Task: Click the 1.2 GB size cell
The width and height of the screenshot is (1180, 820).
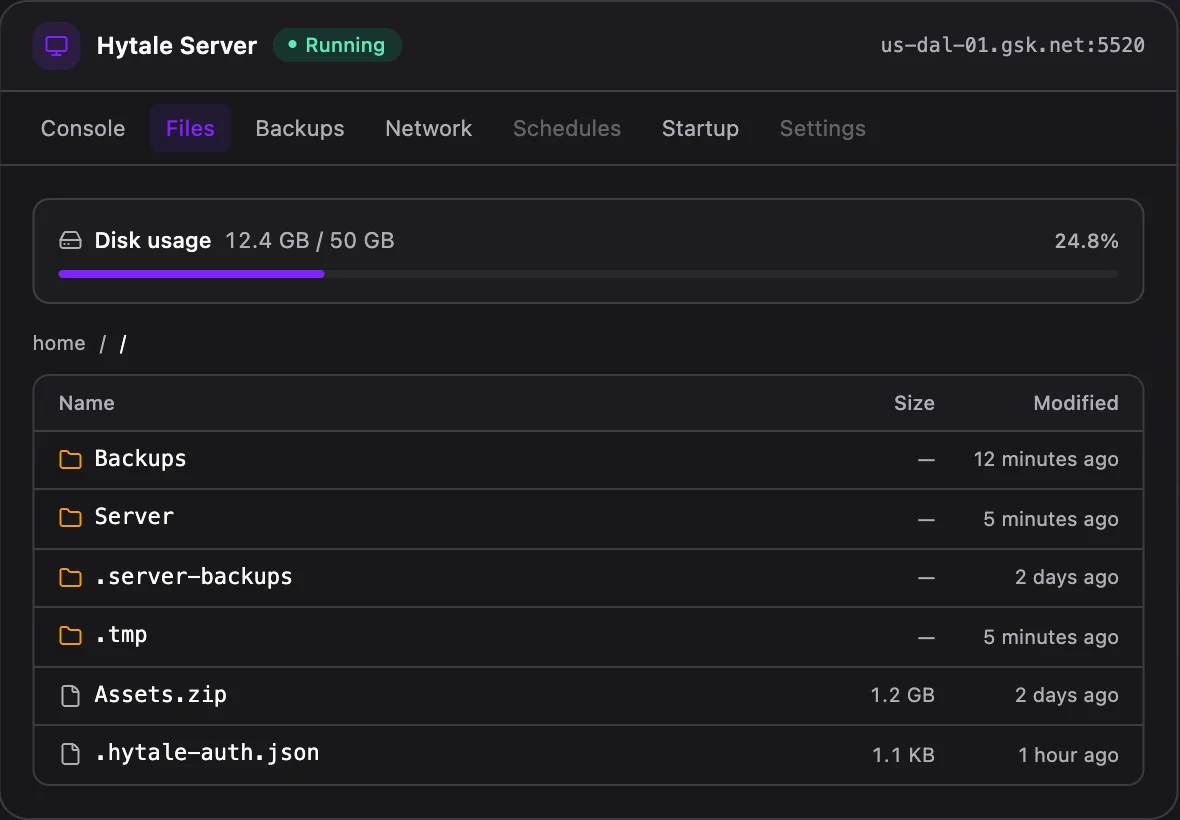Action: [x=902, y=695]
